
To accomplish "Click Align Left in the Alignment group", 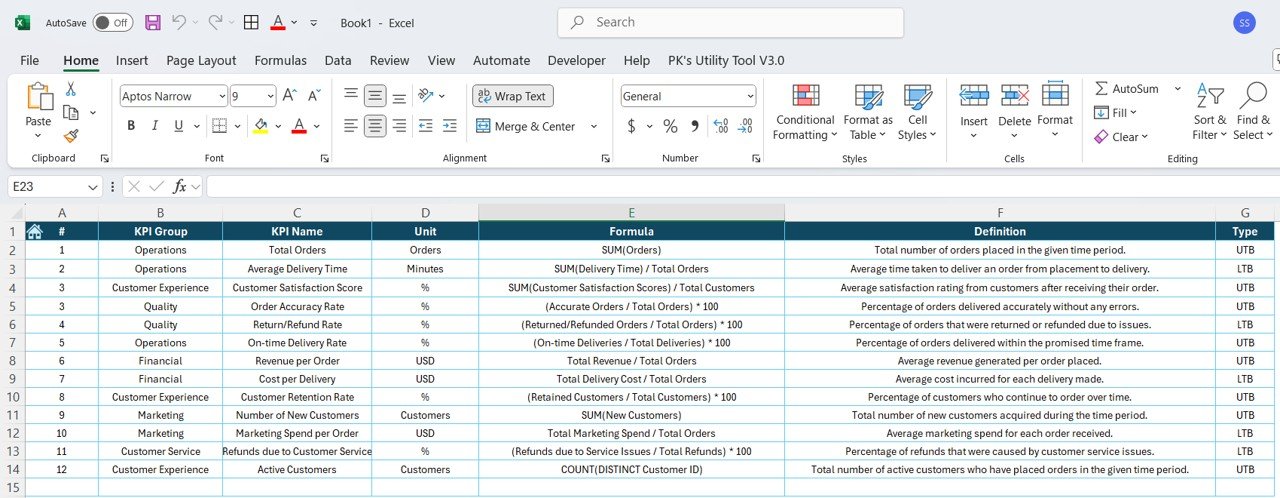I will pyautogui.click(x=351, y=126).
